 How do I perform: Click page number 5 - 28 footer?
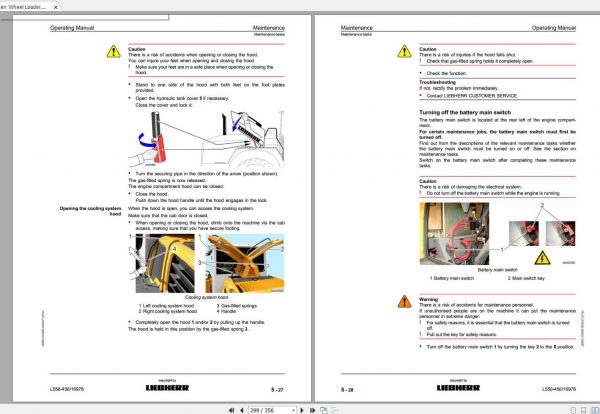coord(347,390)
